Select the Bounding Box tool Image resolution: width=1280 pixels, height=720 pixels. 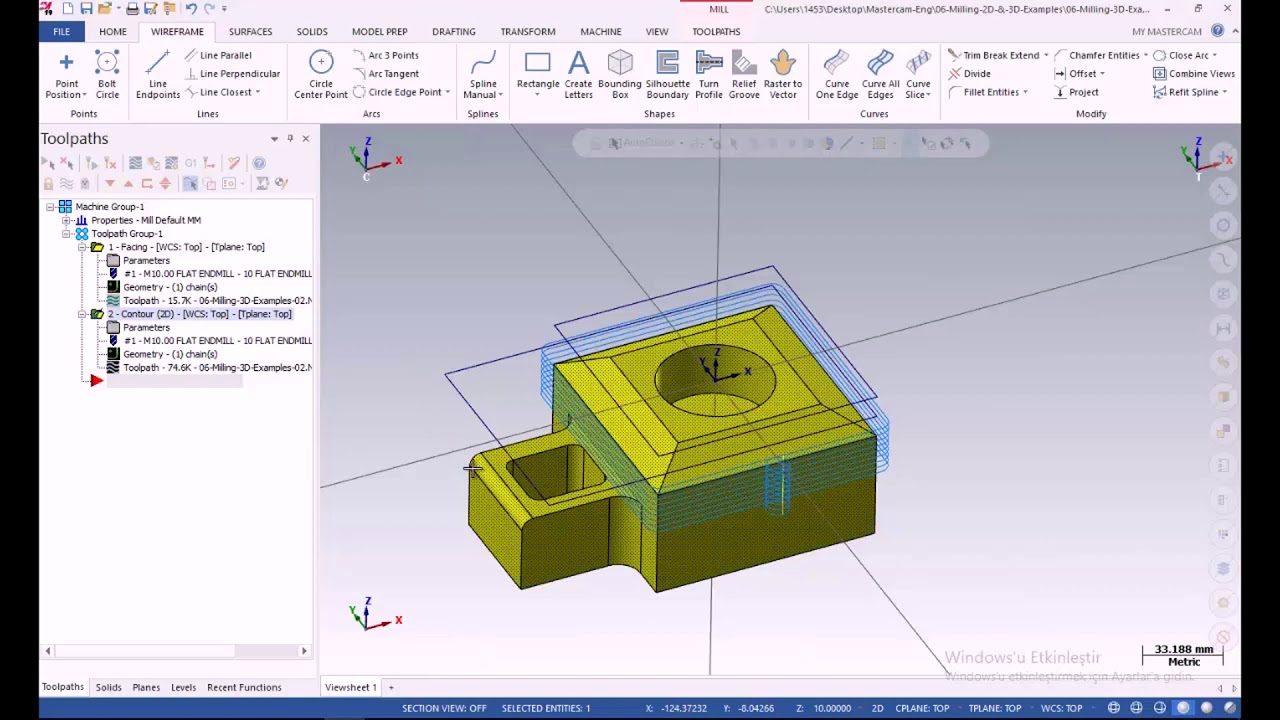coord(620,75)
